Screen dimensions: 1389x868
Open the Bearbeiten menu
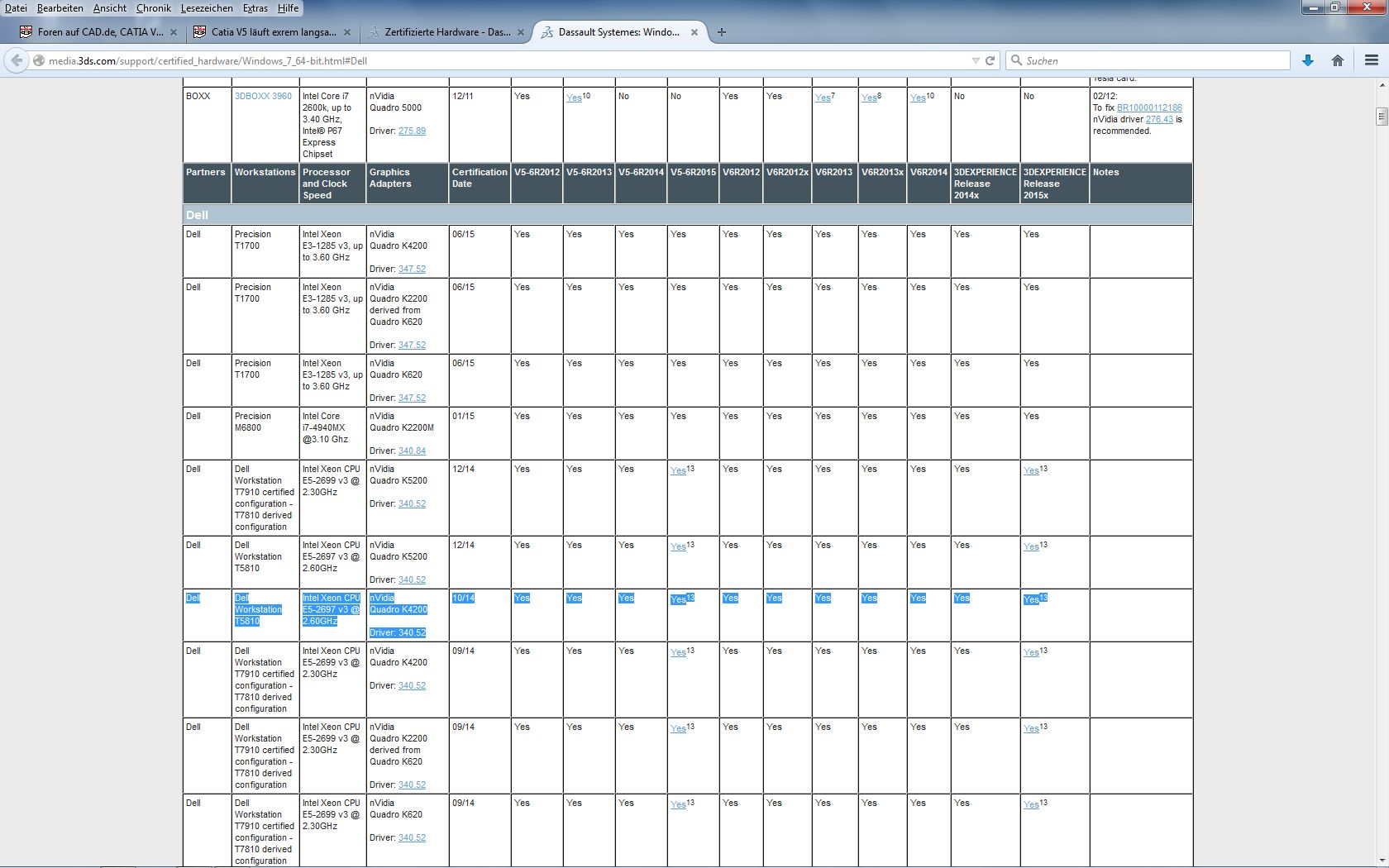pyautogui.click(x=60, y=8)
